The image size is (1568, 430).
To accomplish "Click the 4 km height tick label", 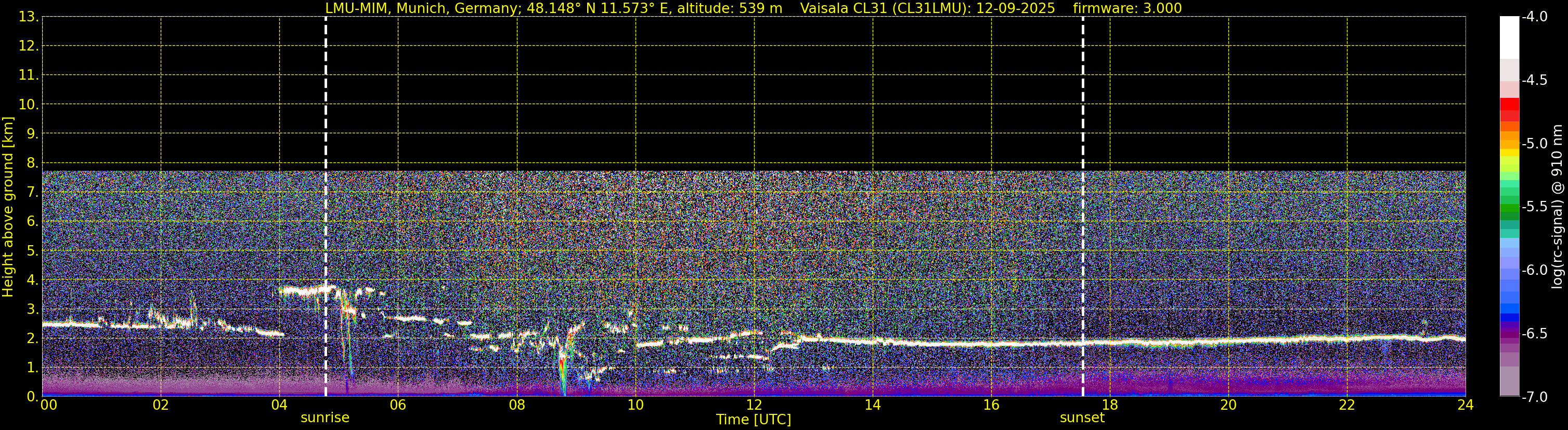I will coord(32,280).
